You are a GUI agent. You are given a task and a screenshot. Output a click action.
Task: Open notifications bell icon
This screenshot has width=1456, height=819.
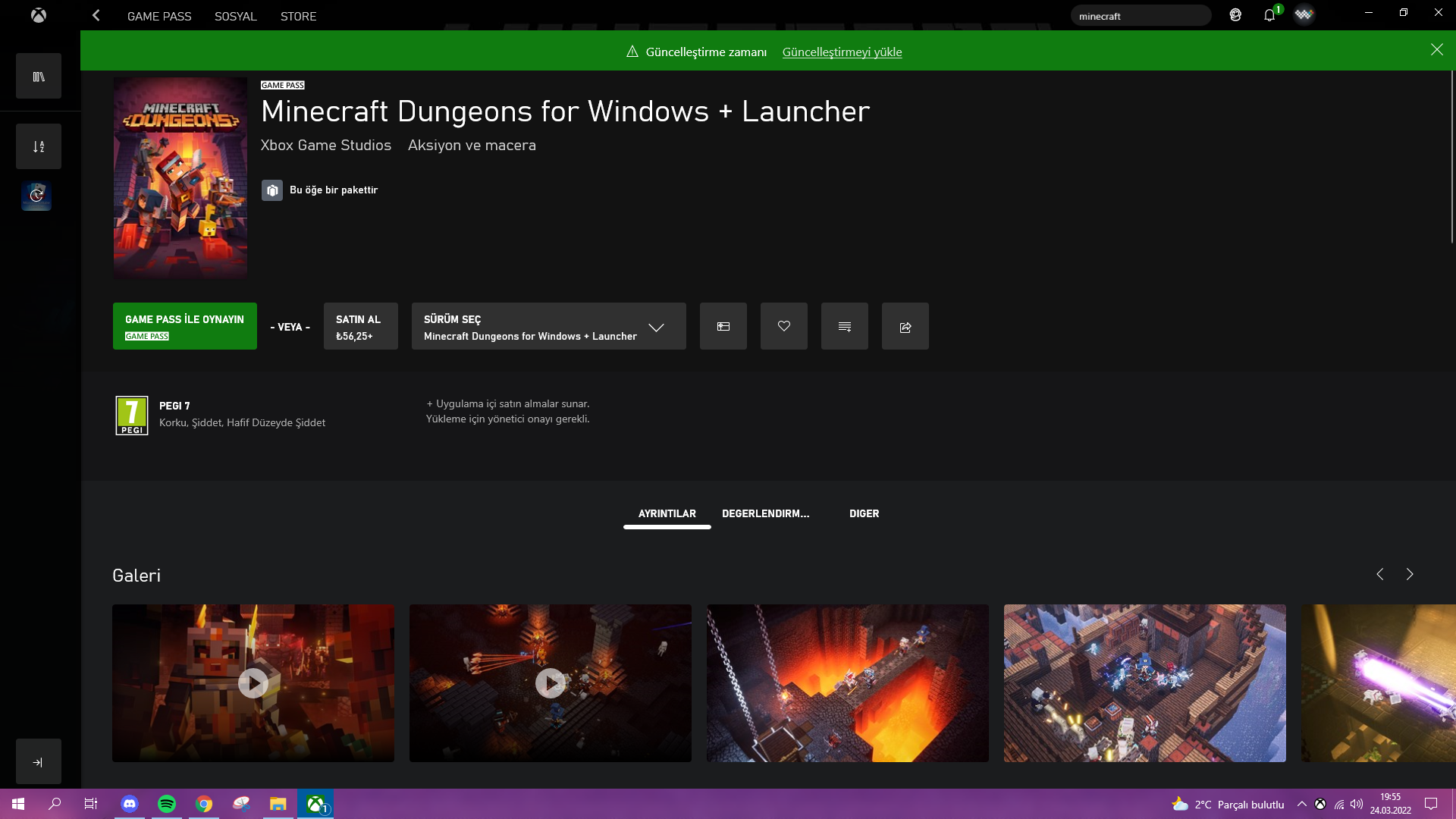(1269, 15)
